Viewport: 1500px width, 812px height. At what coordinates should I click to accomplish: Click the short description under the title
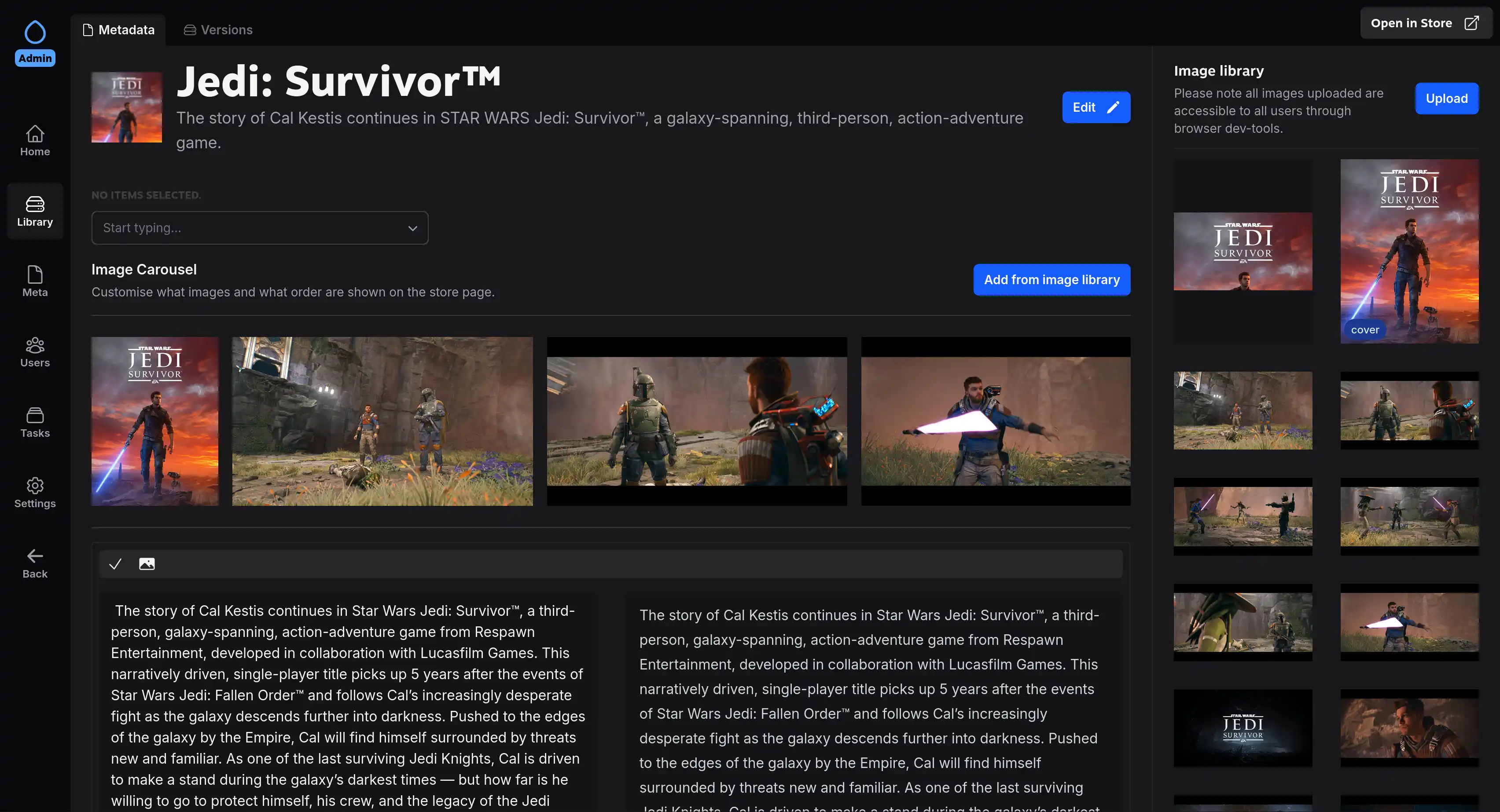pyautogui.click(x=600, y=130)
